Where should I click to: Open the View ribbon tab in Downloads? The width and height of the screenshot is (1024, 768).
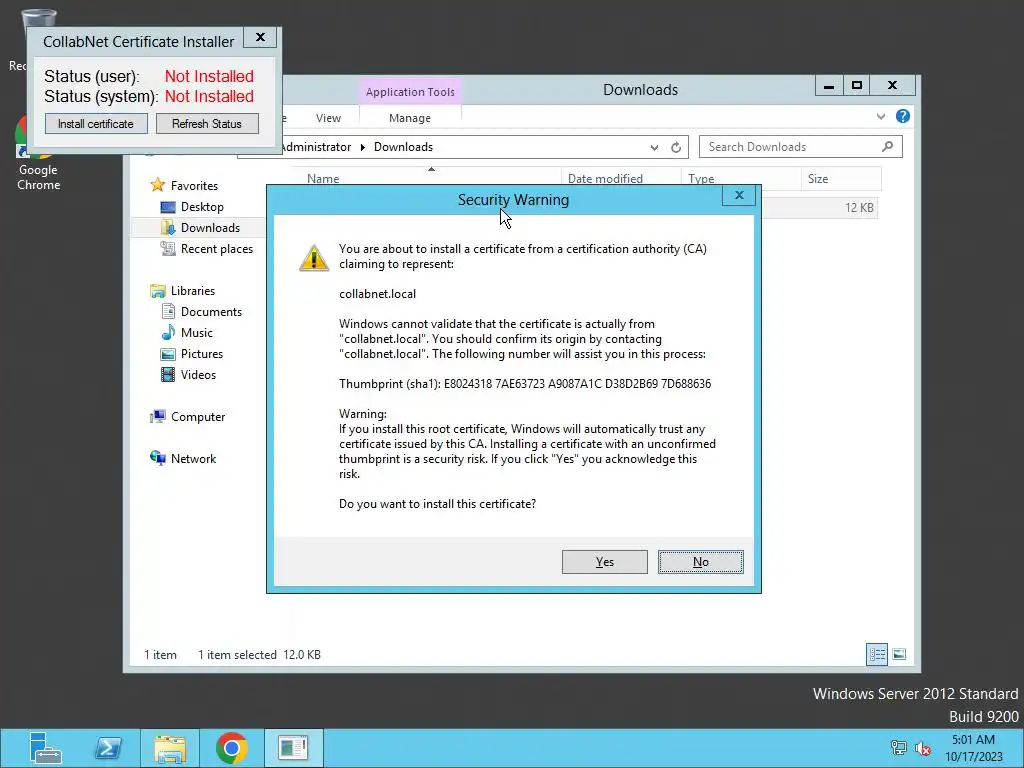328,118
